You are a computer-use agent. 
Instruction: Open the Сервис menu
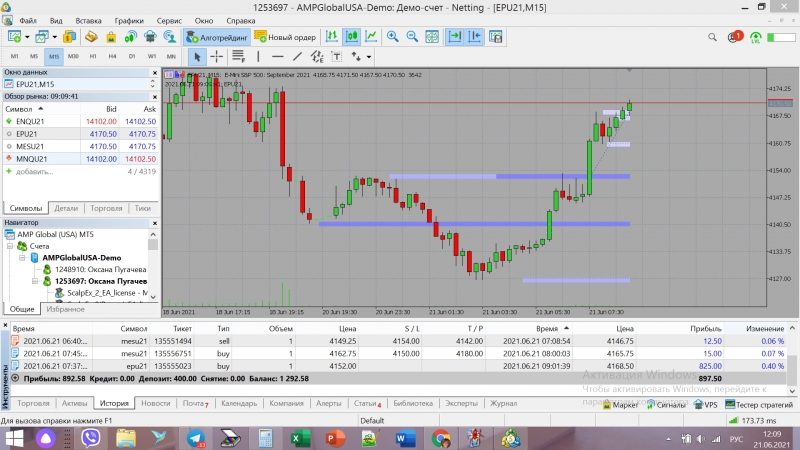169,21
